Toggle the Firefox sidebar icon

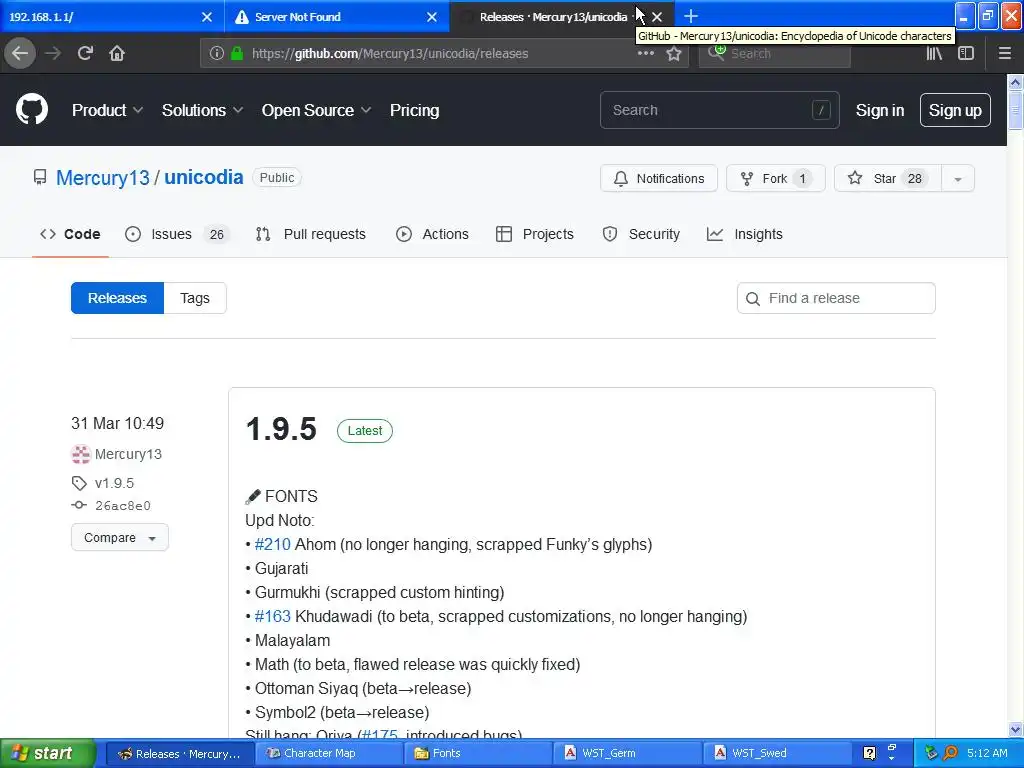click(x=966, y=54)
